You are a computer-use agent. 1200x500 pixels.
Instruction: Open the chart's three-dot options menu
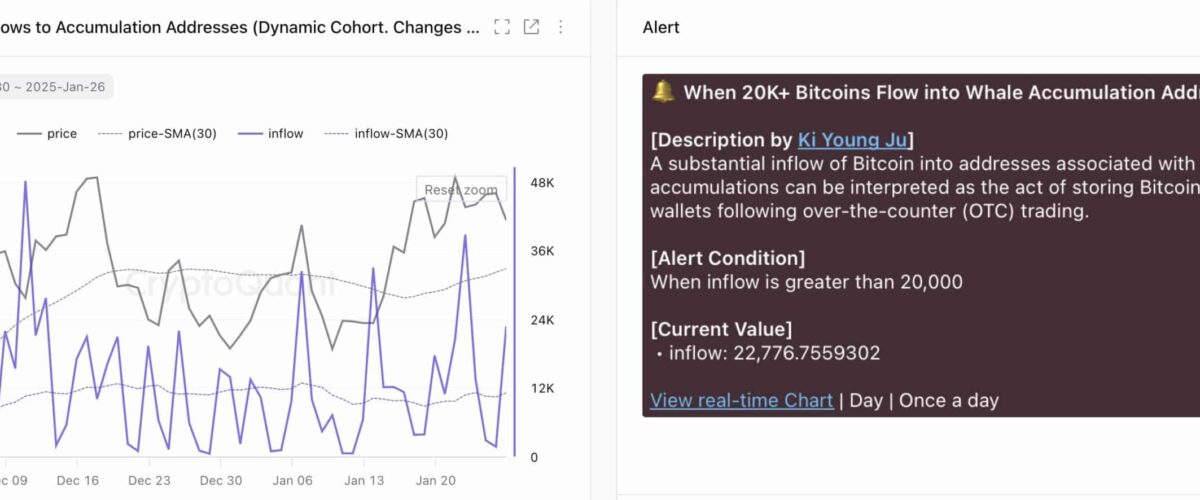tap(560, 27)
